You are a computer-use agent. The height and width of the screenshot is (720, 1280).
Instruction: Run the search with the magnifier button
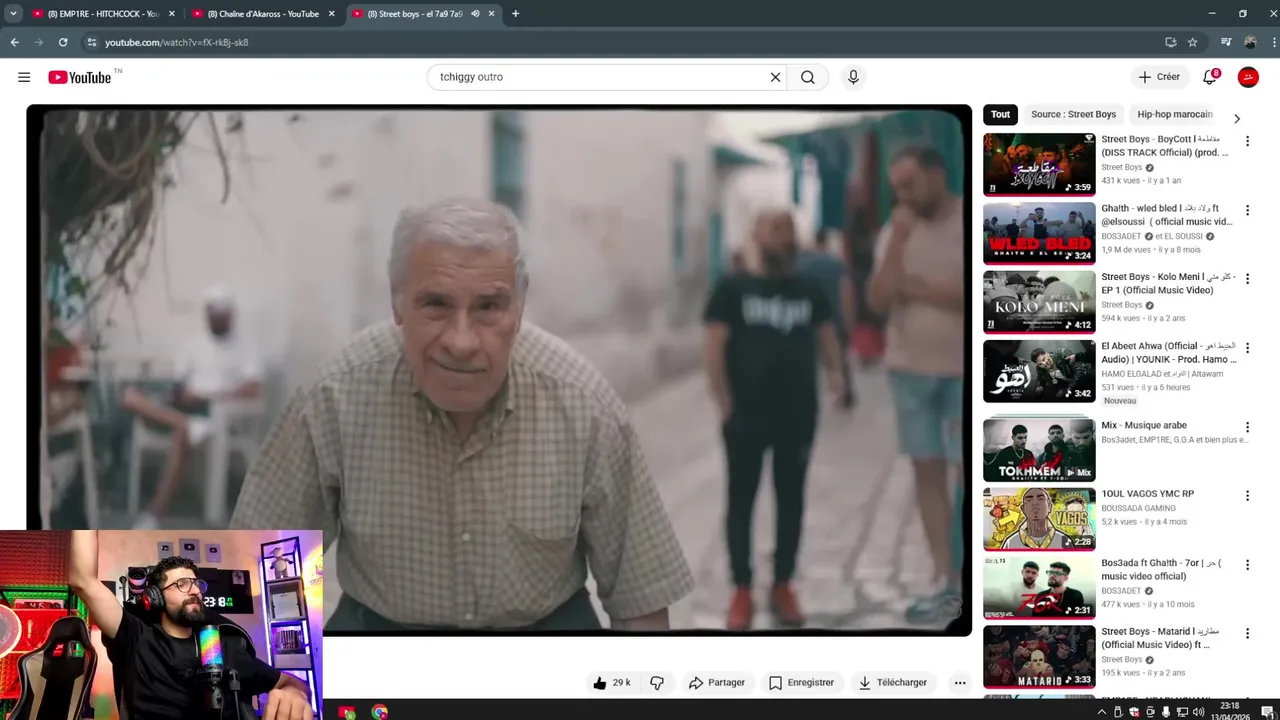(x=808, y=77)
